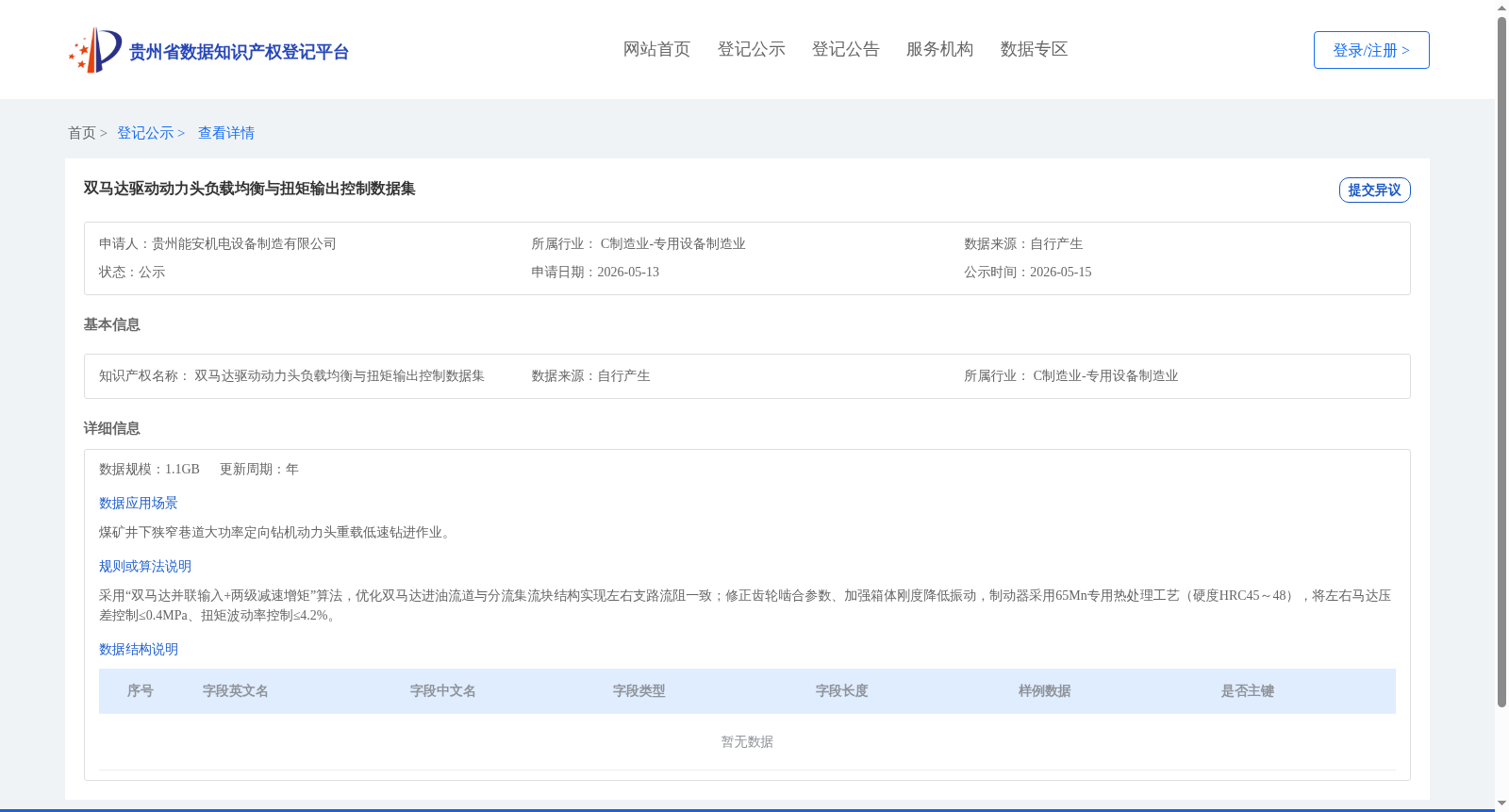Click 状态：公示 status text

132,272
